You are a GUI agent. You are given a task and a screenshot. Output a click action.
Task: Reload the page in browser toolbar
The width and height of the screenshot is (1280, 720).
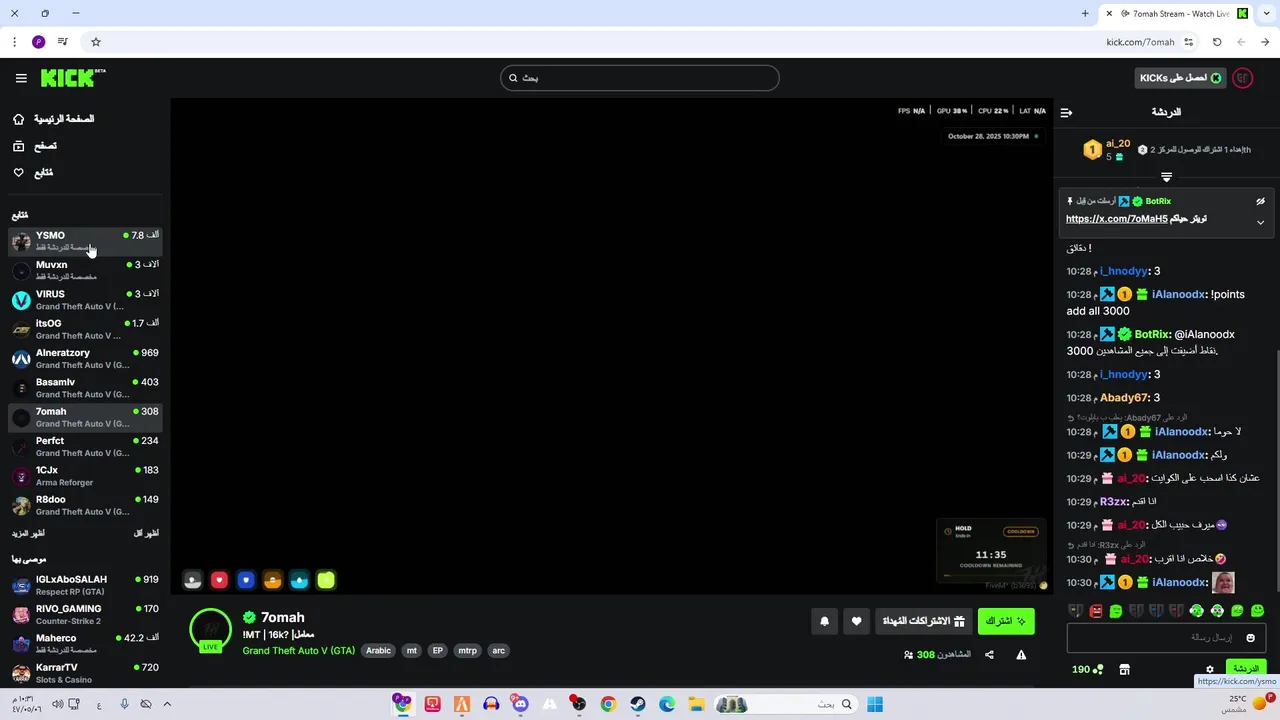[1217, 42]
